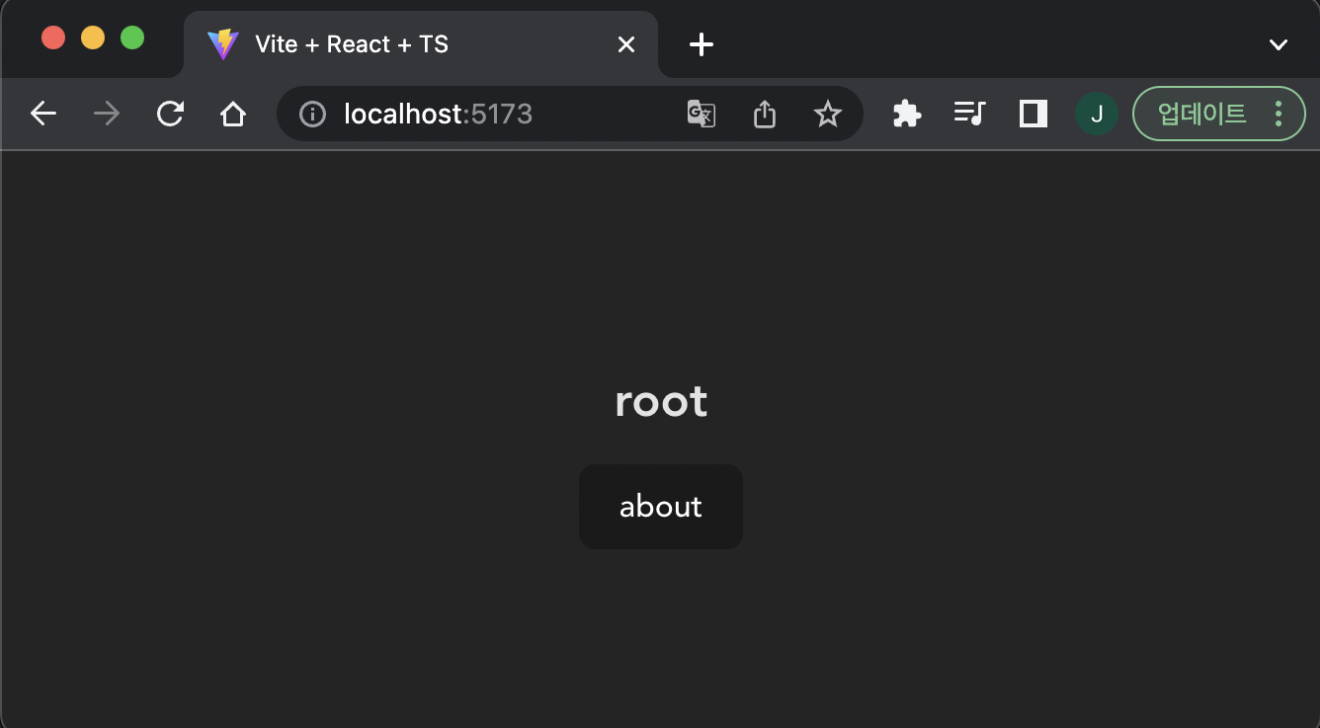Open a new tab with the plus button

pyautogui.click(x=700, y=44)
